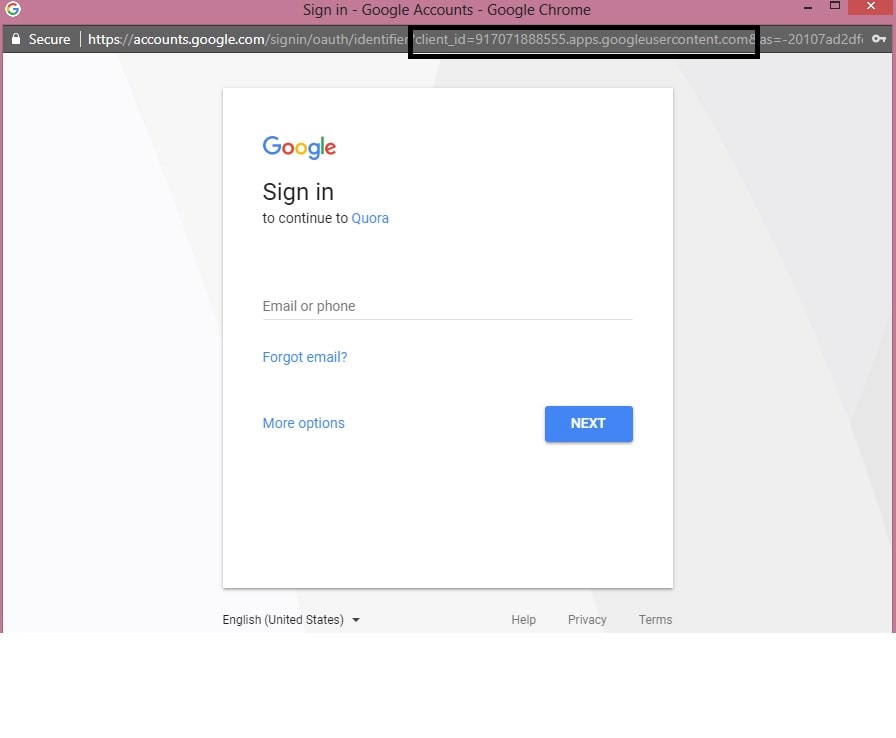Click the blue NEXT button
Screen dimensions: 896x738
coord(589,424)
